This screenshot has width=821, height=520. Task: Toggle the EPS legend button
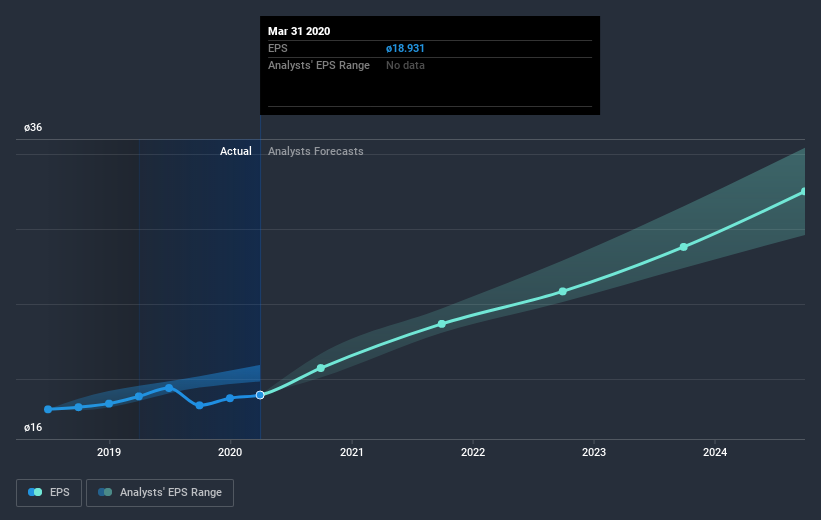[x=49, y=493]
